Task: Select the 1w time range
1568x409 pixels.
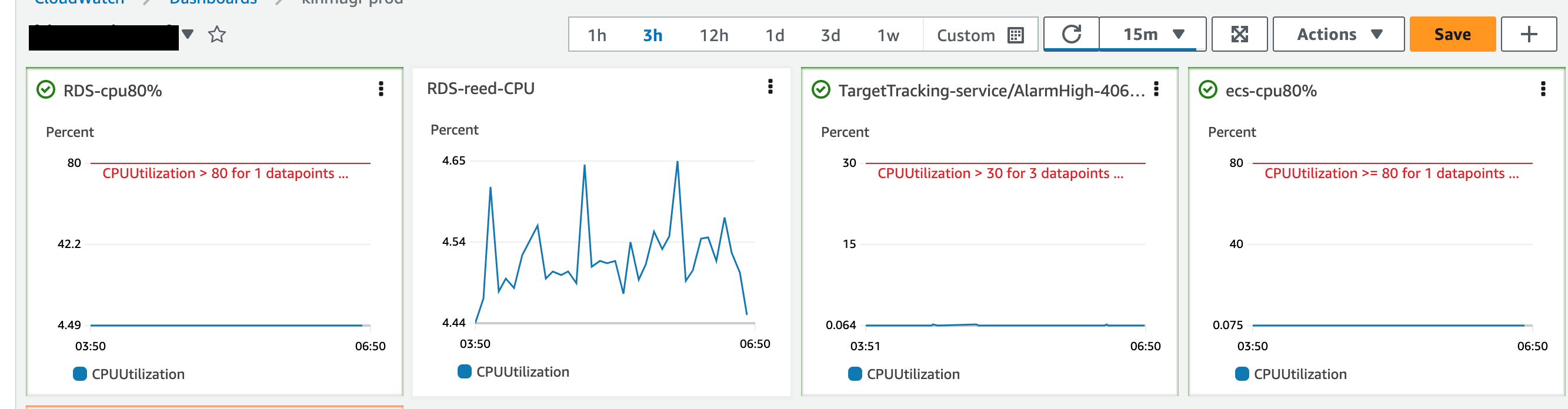Action: 888,35
